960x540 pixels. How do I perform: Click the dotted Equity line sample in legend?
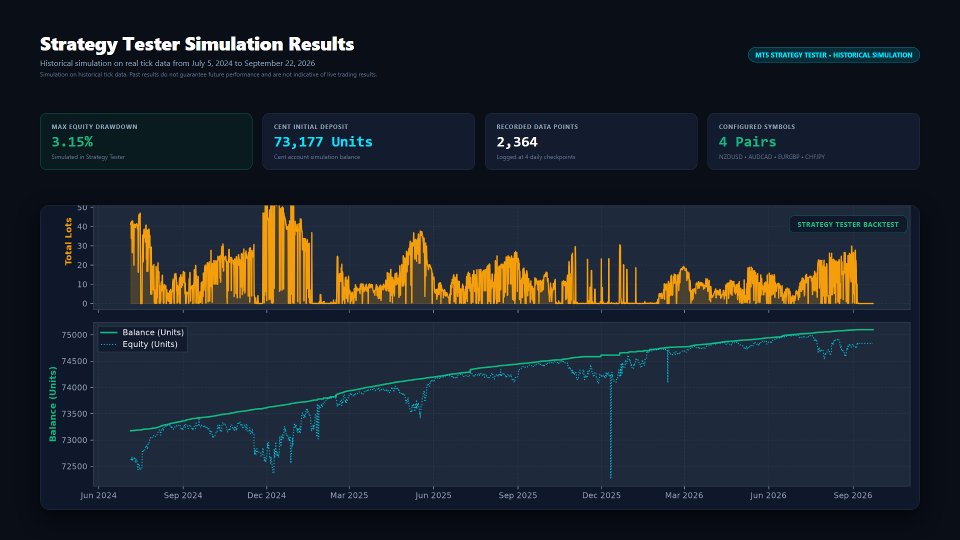[109, 344]
